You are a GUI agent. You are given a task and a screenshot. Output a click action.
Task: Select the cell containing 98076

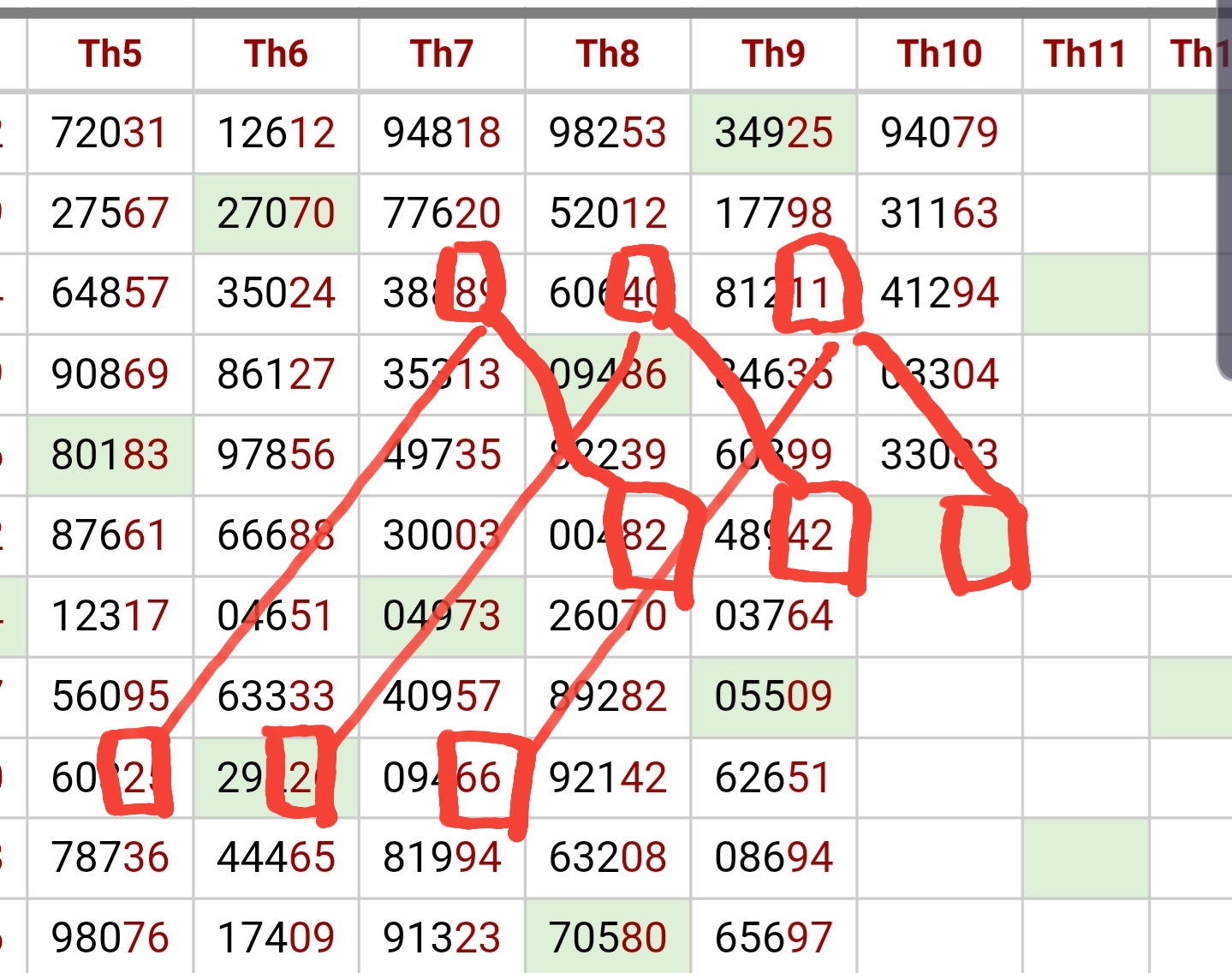click(x=110, y=938)
